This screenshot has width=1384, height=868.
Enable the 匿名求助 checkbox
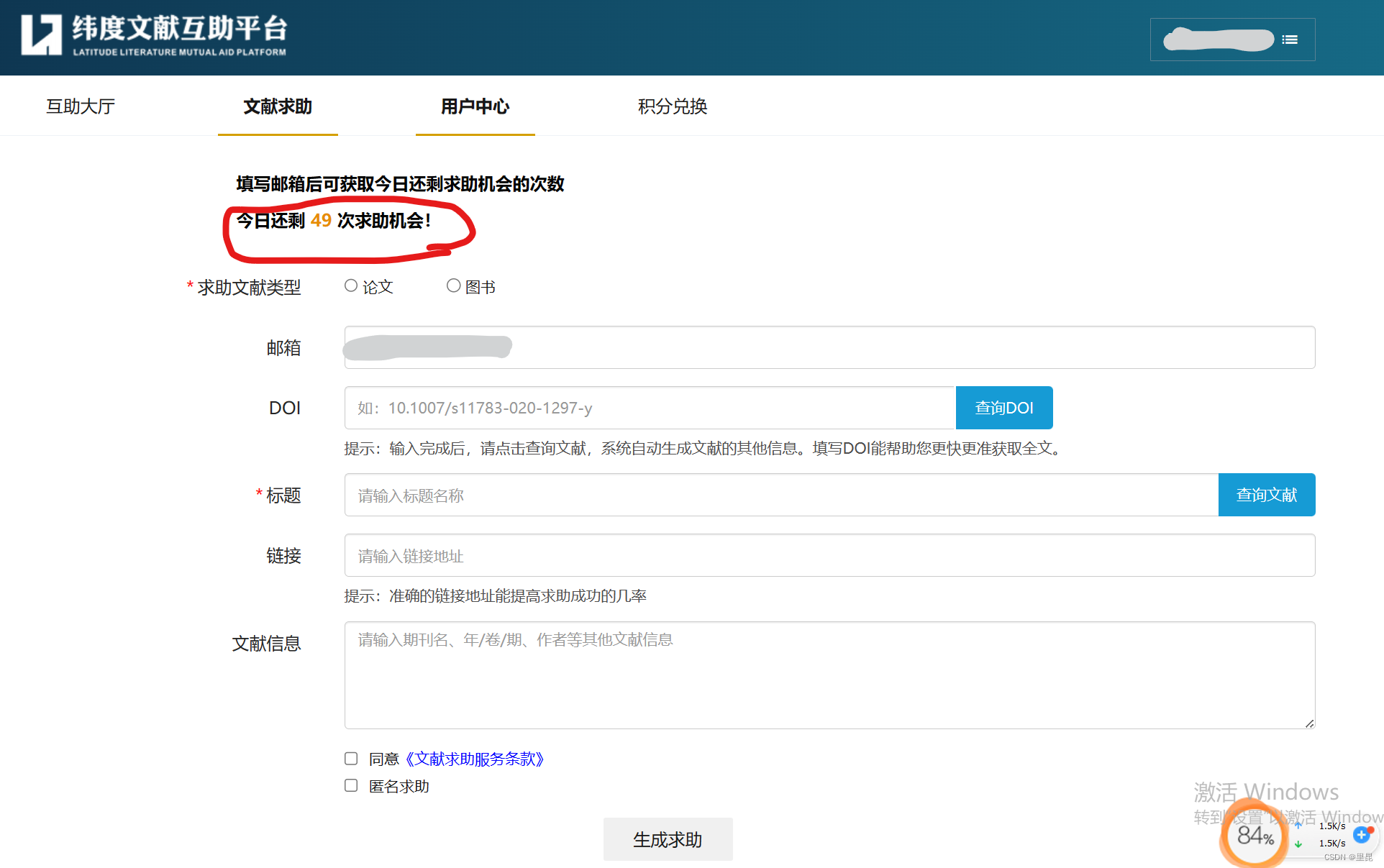351,785
